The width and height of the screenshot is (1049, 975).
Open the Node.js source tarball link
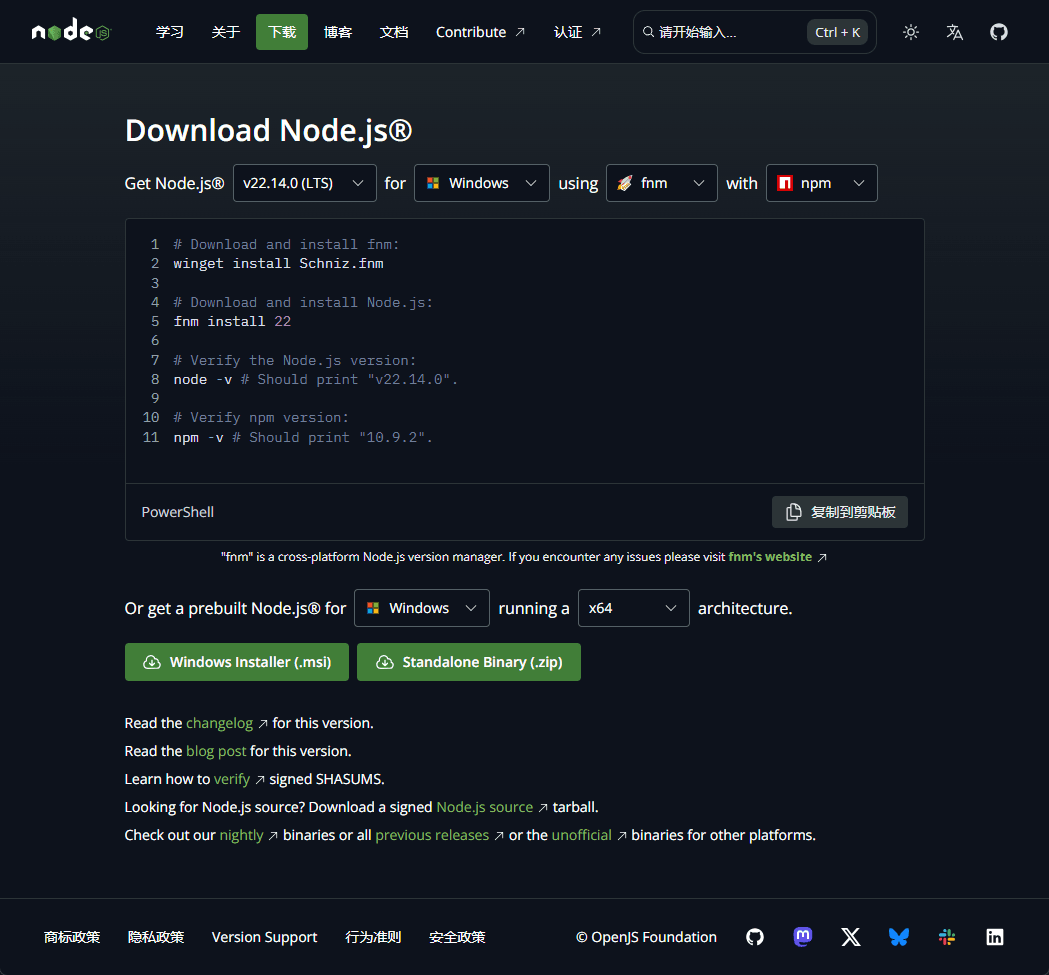[484, 807]
